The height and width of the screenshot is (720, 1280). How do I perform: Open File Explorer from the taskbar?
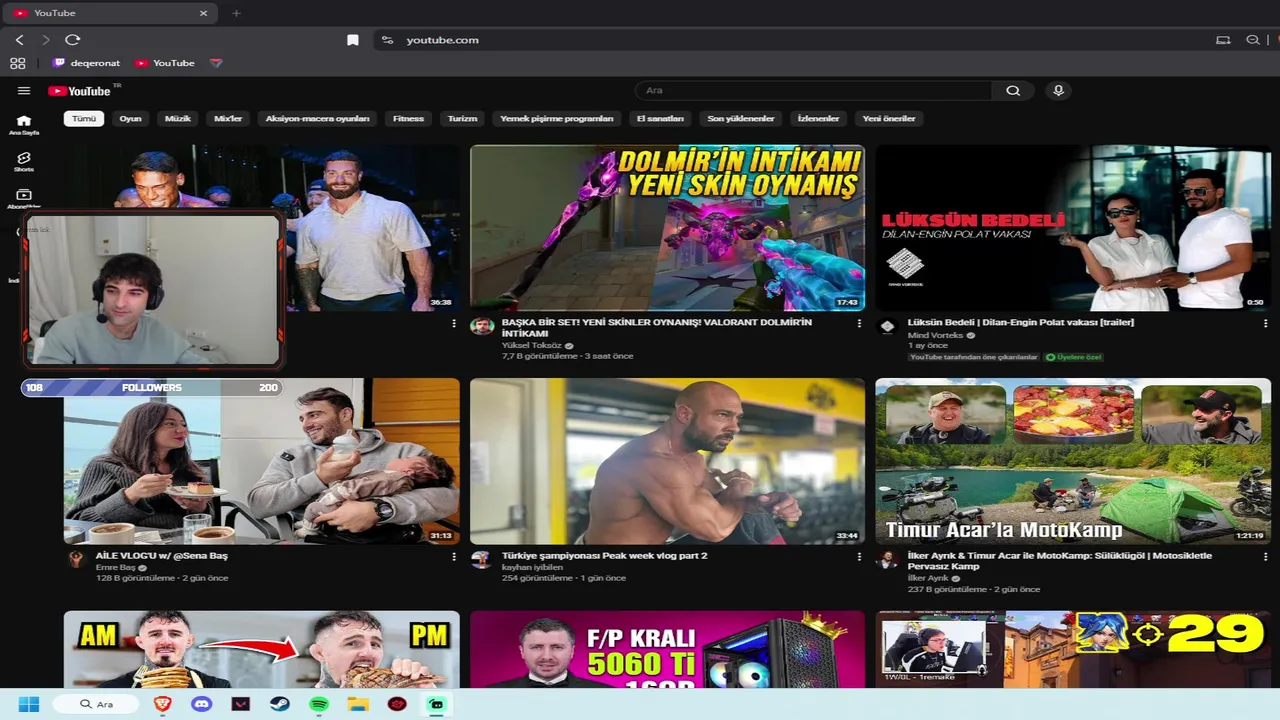(357, 704)
